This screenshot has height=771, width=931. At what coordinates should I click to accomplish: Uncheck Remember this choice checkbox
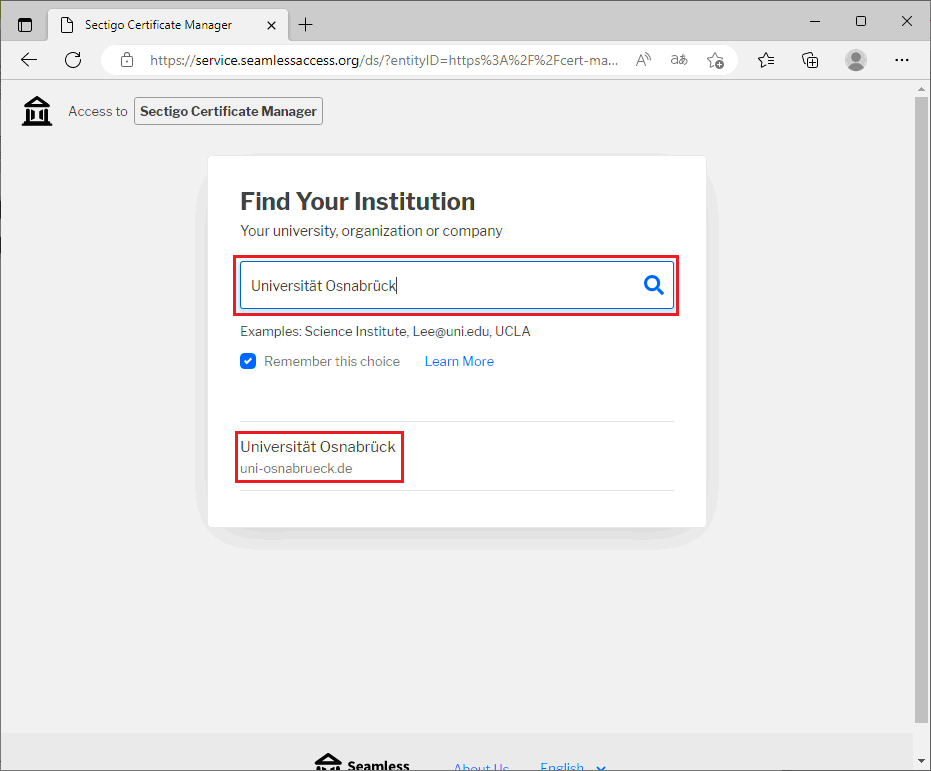(248, 361)
